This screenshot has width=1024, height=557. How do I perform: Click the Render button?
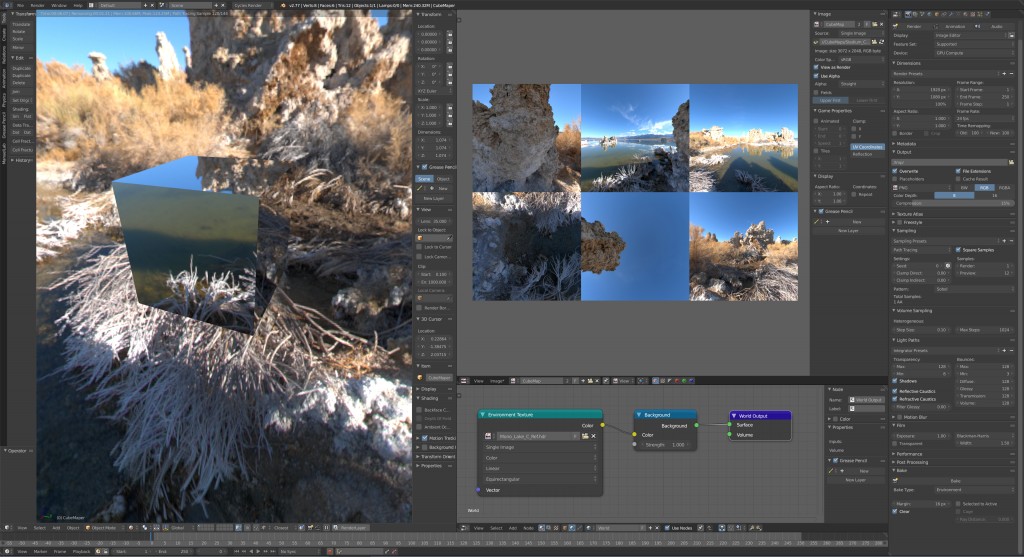(913, 27)
